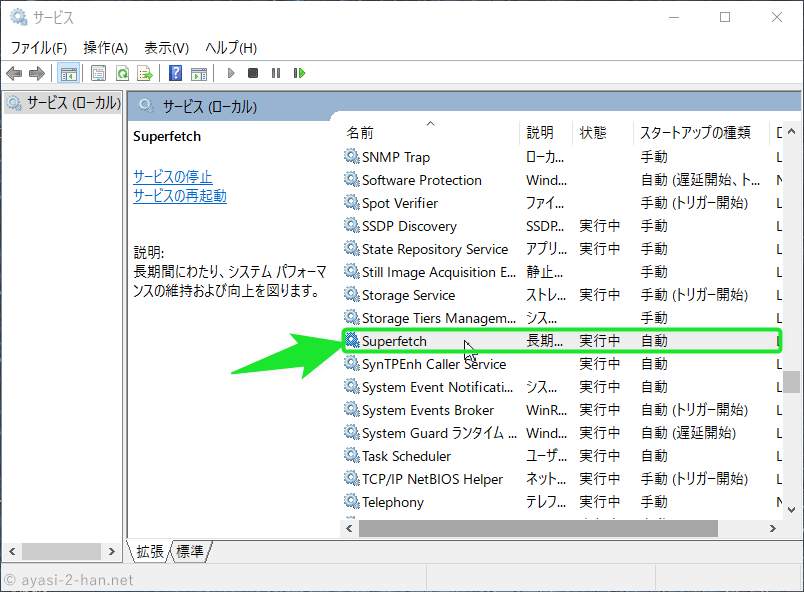Screen dimensions: 804x592
Task: Open the ファイル(F) menu
Action: (38, 47)
